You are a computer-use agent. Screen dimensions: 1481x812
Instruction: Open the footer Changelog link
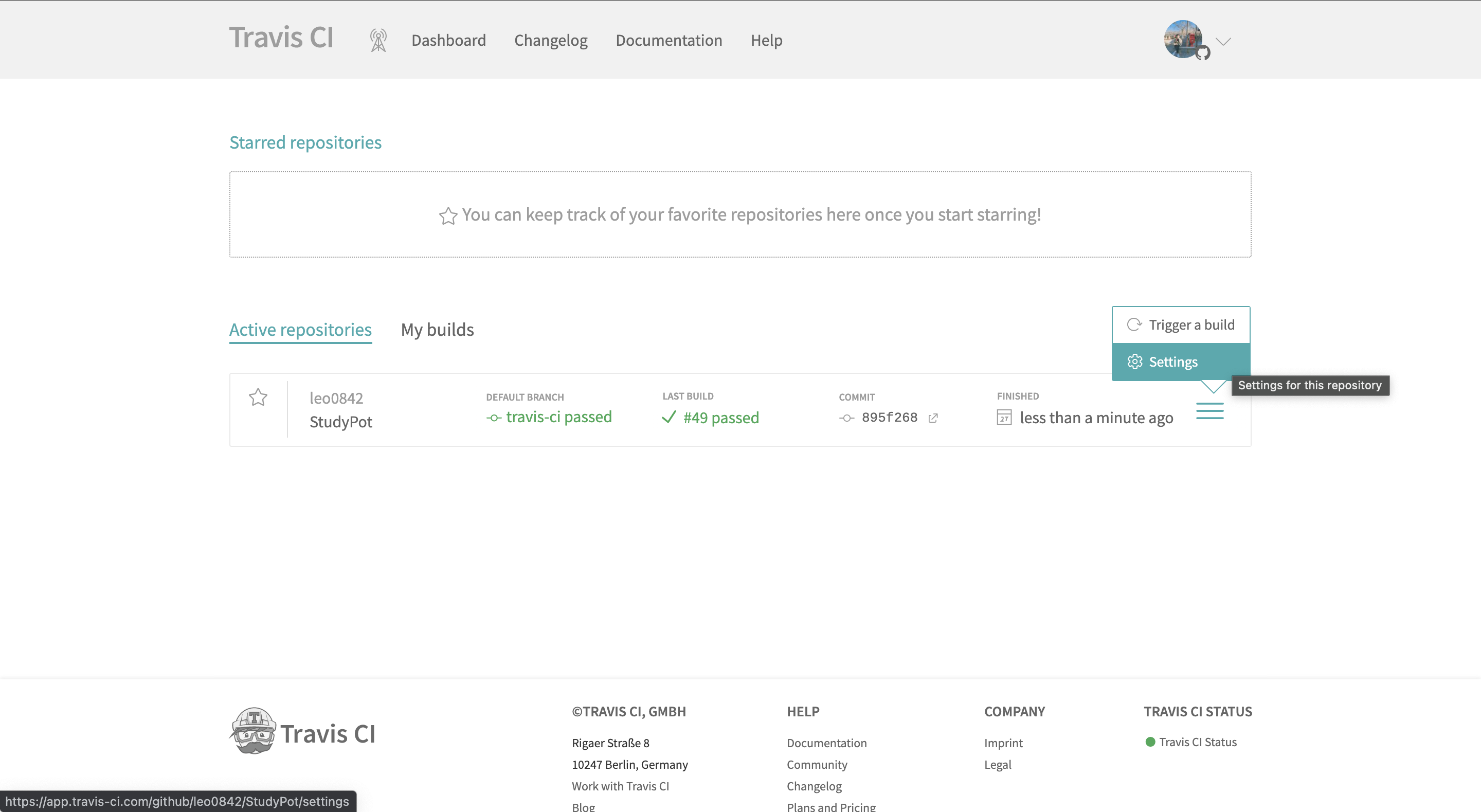(x=814, y=786)
